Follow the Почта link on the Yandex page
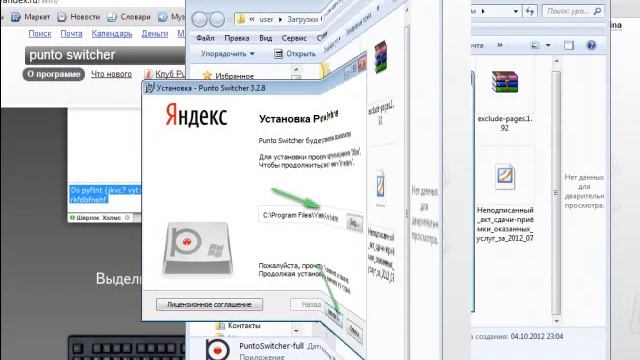Image resolution: width=640 pixels, height=360 pixels. click(71, 33)
